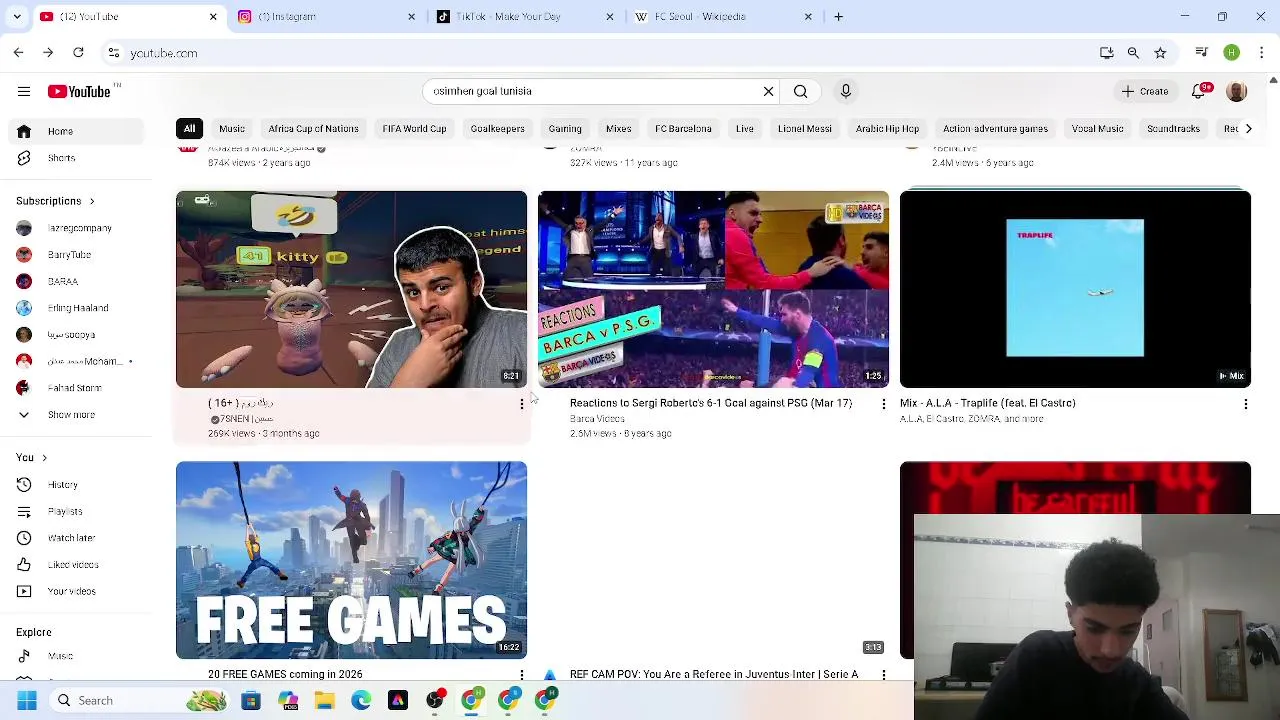Select the Arabic Hip Hop filter chip
1280x720 pixels.
pyautogui.click(x=887, y=129)
